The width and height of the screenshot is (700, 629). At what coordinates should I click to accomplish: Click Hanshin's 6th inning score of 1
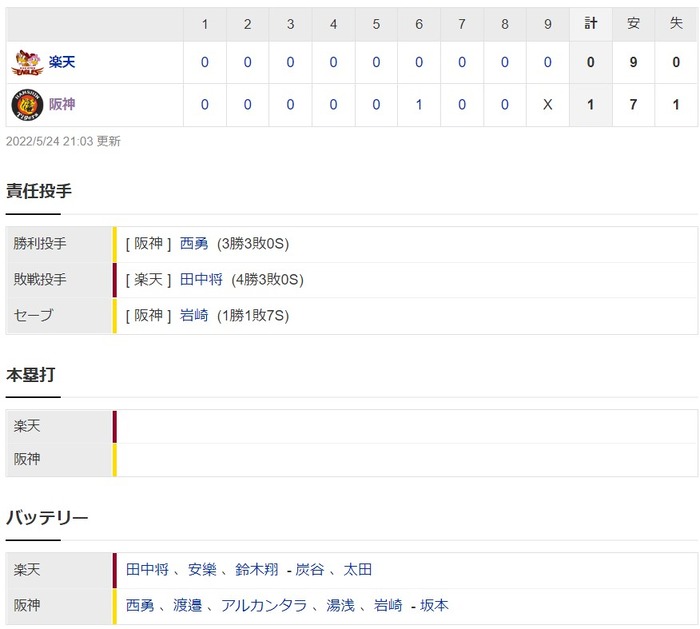tap(419, 105)
